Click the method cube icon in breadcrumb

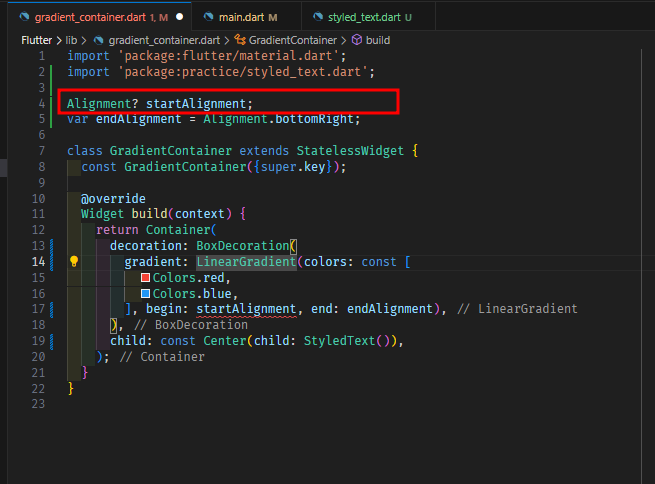click(357, 40)
